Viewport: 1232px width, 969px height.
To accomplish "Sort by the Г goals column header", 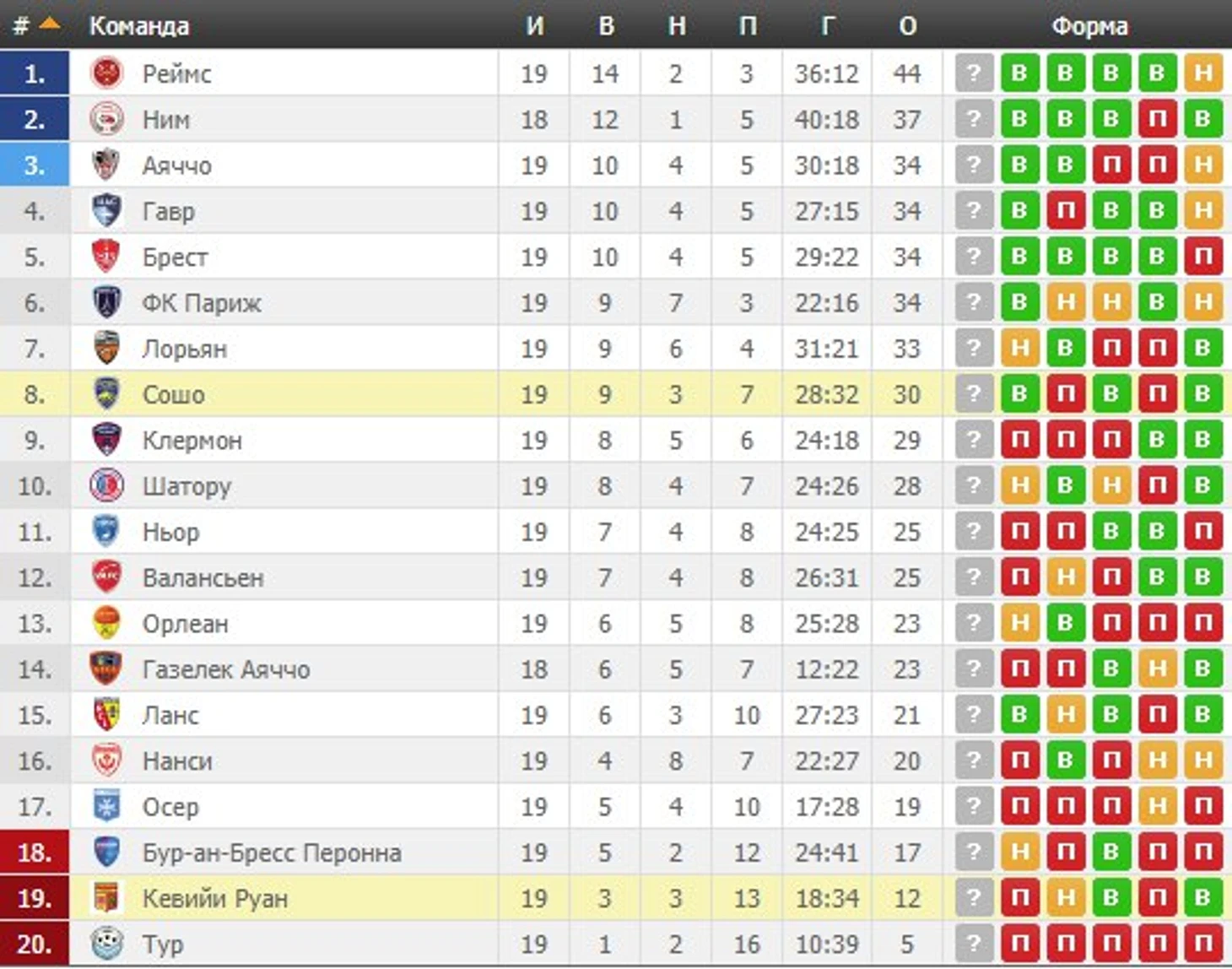I will [827, 26].
